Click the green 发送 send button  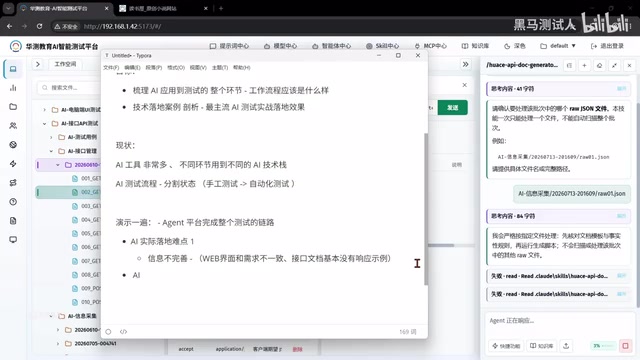coord(453,108)
